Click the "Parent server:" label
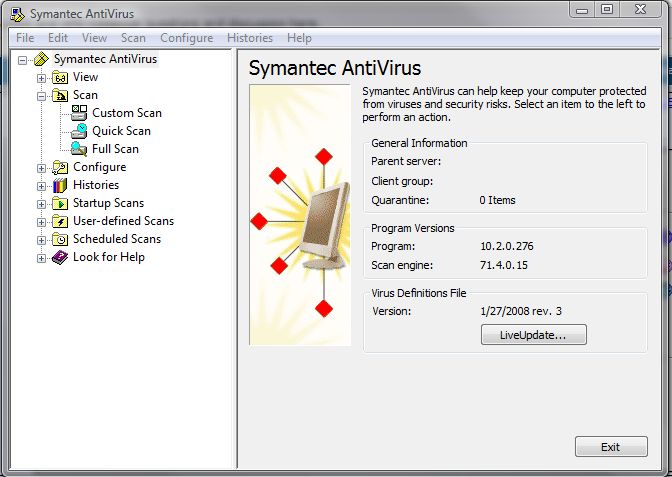This screenshot has height=477, width=672. [406, 162]
